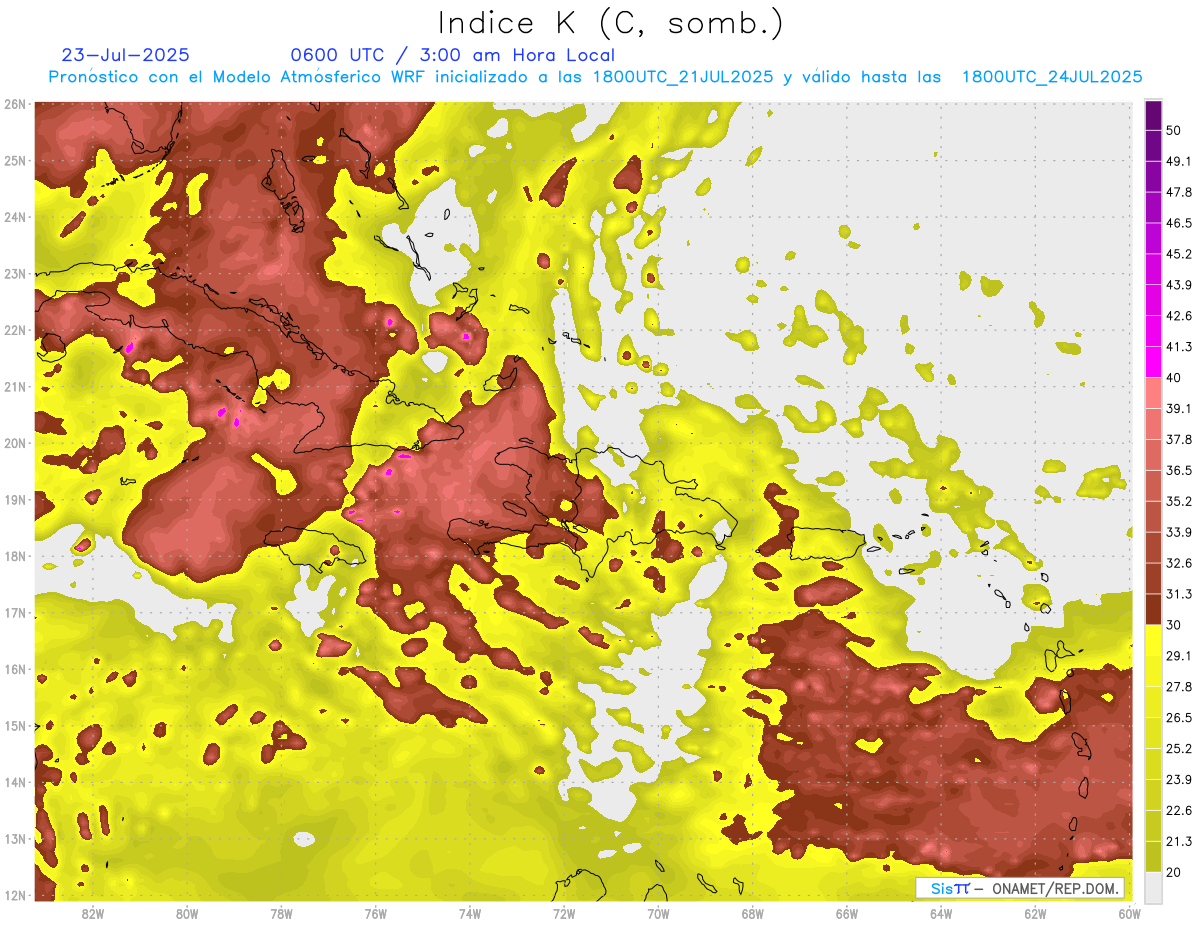Click the colorbar value label "33.9"
Image resolution: width=1200 pixels, height=927 pixels.
(1178, 532)
